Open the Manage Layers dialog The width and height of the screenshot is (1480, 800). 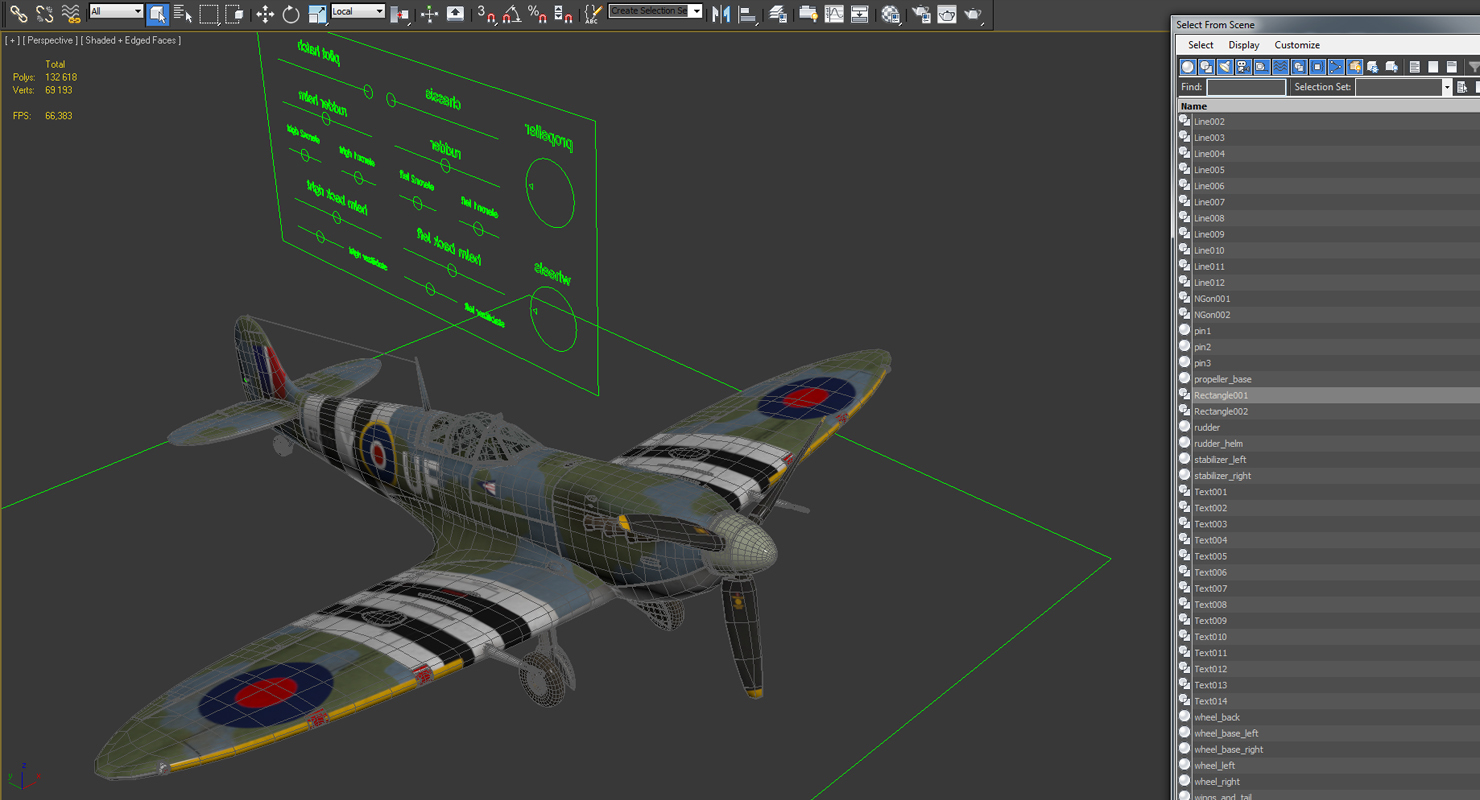pyautogui.click(x=778, y=14)
